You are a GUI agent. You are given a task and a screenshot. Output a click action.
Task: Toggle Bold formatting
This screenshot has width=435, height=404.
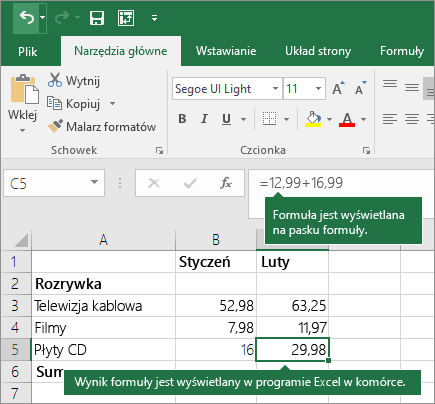point(182,119)
